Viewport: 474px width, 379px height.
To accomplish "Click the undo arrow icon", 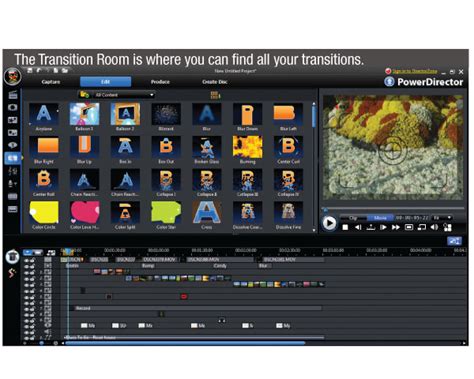I will [39, 70].
